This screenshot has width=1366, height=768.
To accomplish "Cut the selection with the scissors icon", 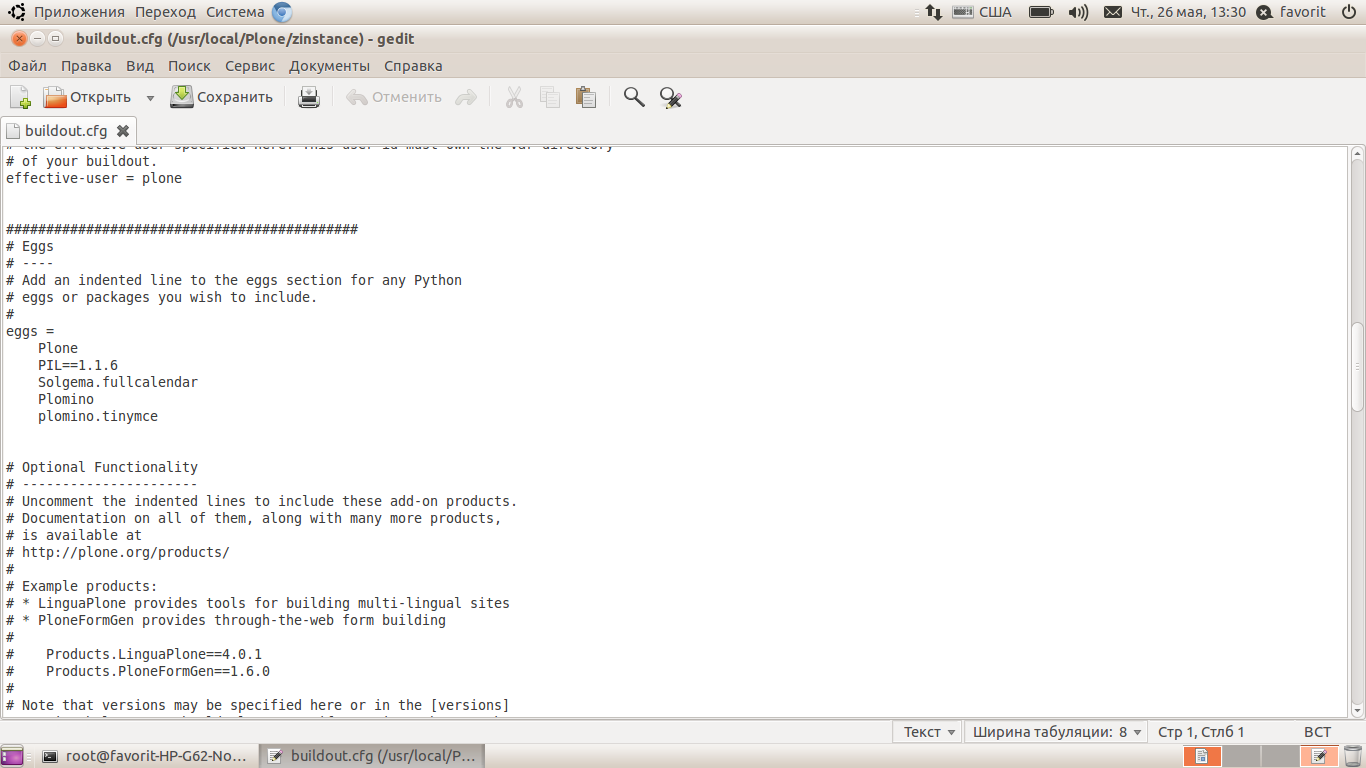I will [514, 97].
